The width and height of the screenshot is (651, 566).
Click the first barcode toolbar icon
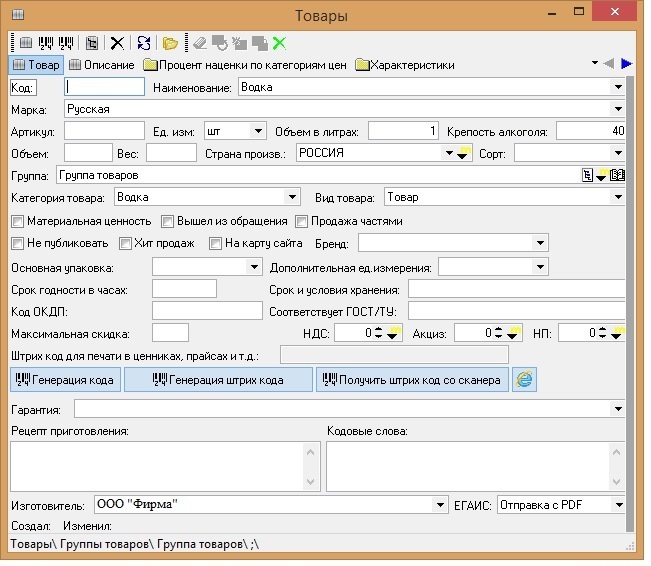46,43
